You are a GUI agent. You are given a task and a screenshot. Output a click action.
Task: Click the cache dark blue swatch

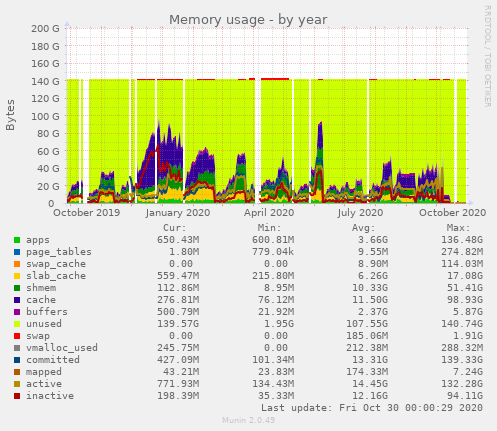(x=17, y=300)
